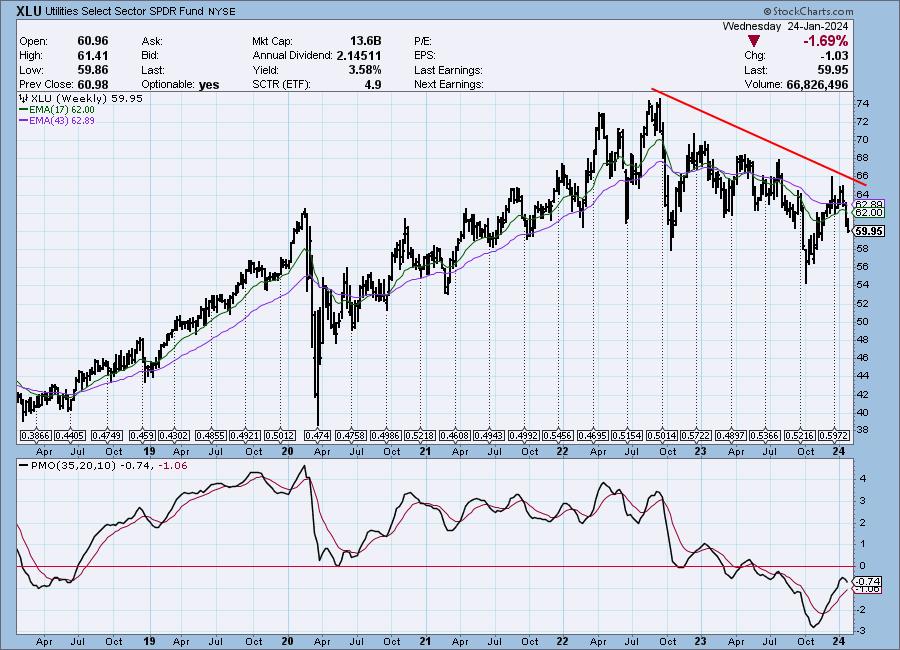Click the 'Last Earnings:' label

point(448,70)
